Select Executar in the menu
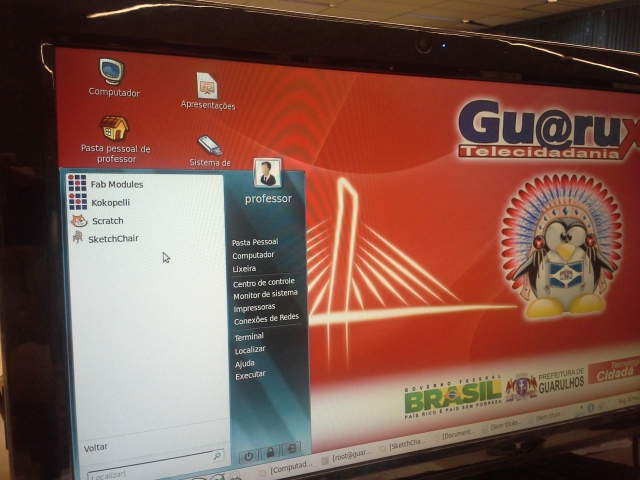 (250, 376)
